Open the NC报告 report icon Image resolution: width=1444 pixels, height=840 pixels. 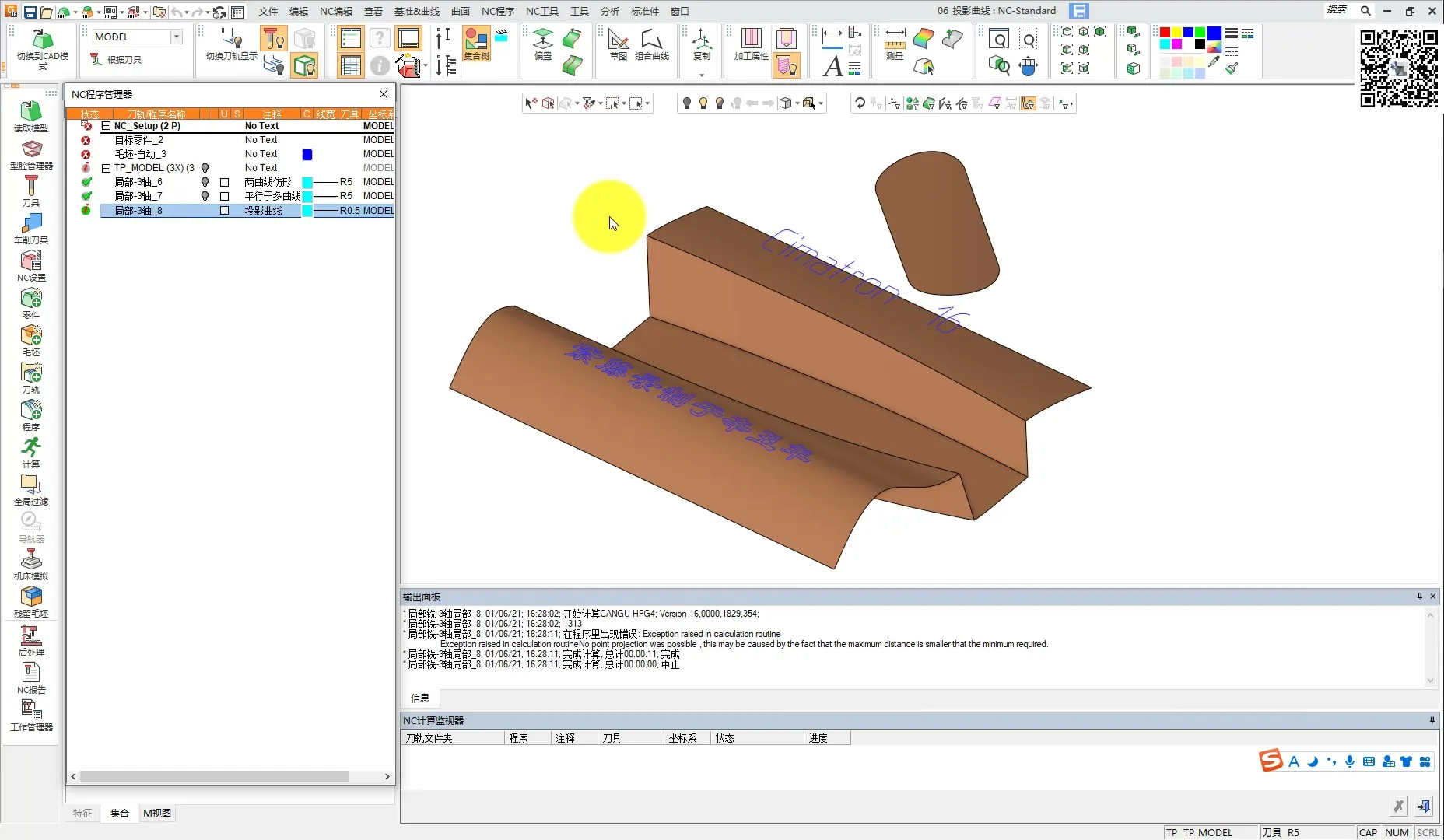31,677
